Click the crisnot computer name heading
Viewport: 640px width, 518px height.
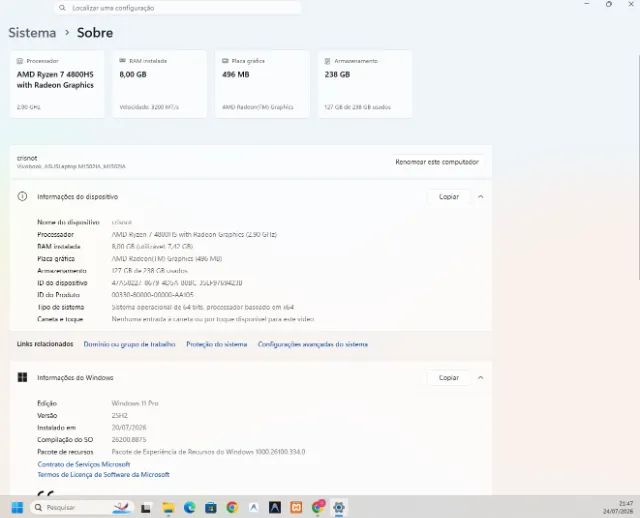point(27,158)
